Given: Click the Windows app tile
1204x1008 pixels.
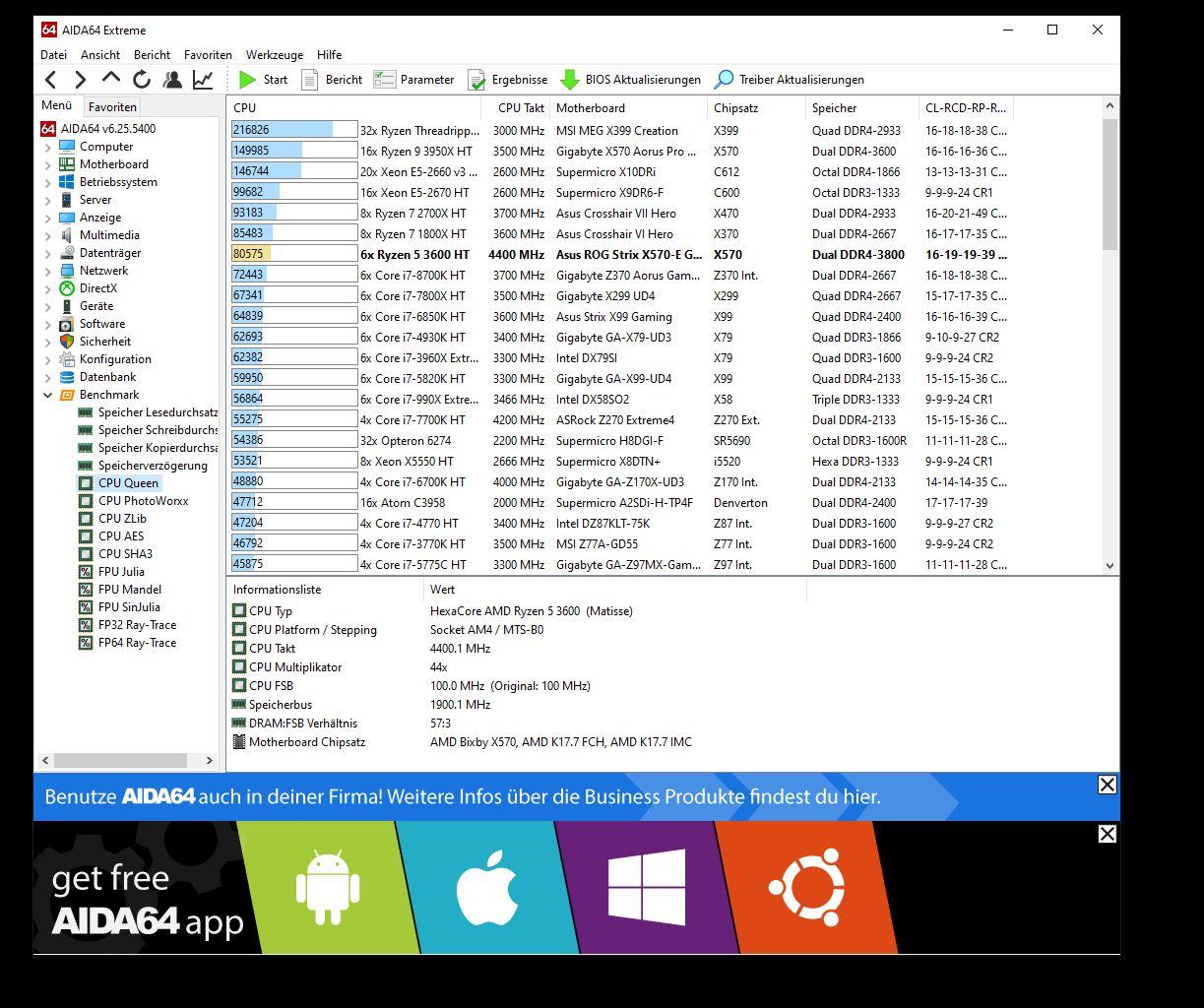Looking at the screenshot, I should [647, 887].
